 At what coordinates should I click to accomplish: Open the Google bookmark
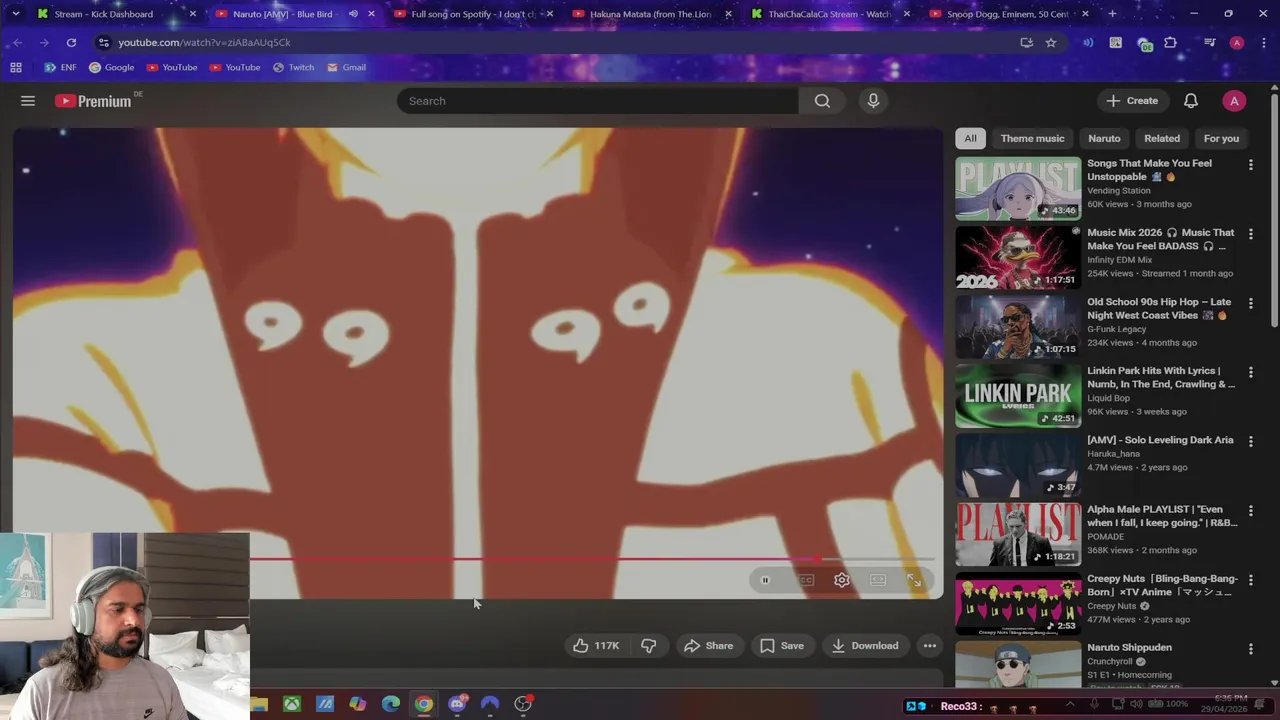[111, 67]
